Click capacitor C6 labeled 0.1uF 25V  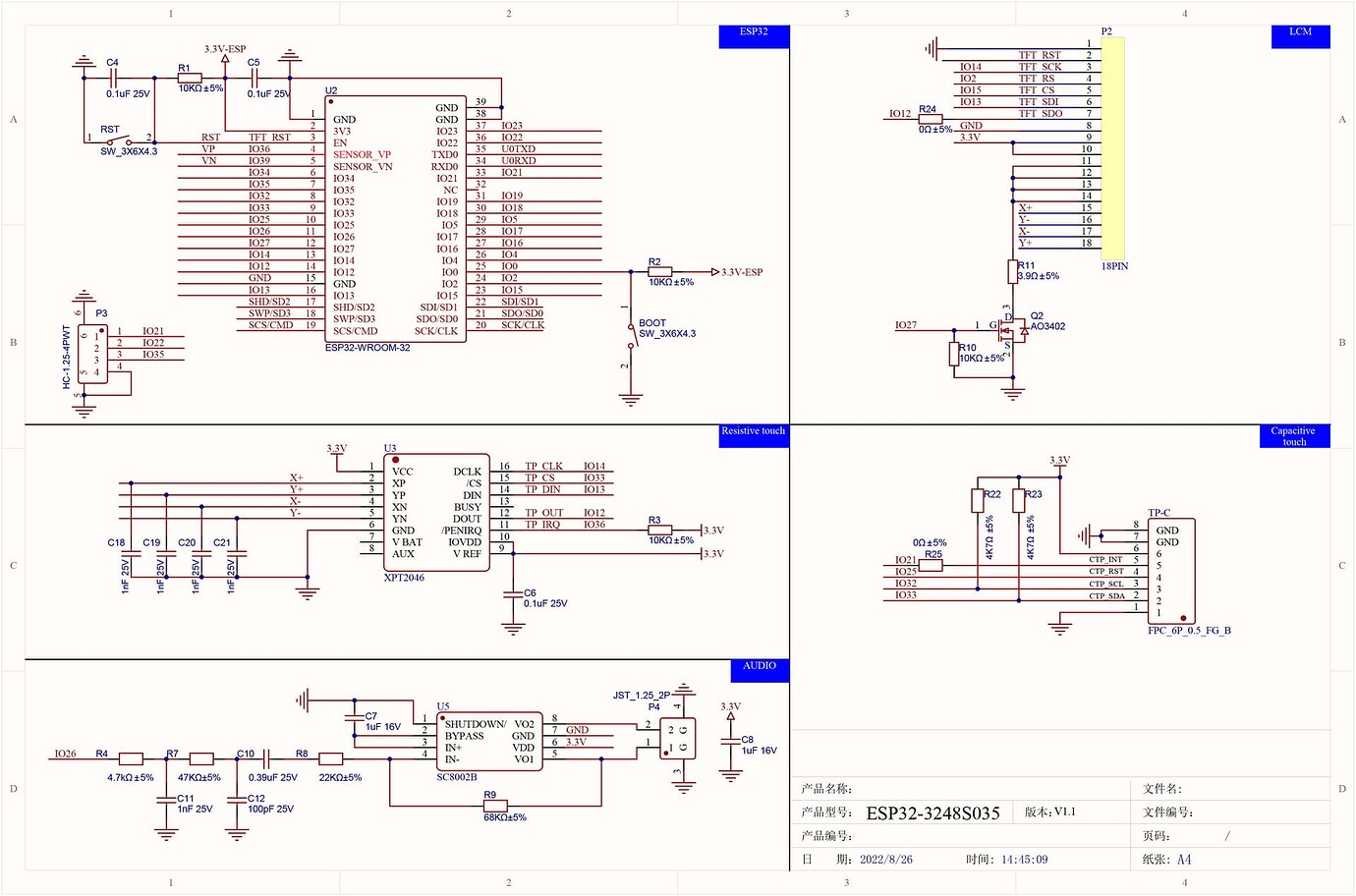pyautogui.click(x=511, y=592)
